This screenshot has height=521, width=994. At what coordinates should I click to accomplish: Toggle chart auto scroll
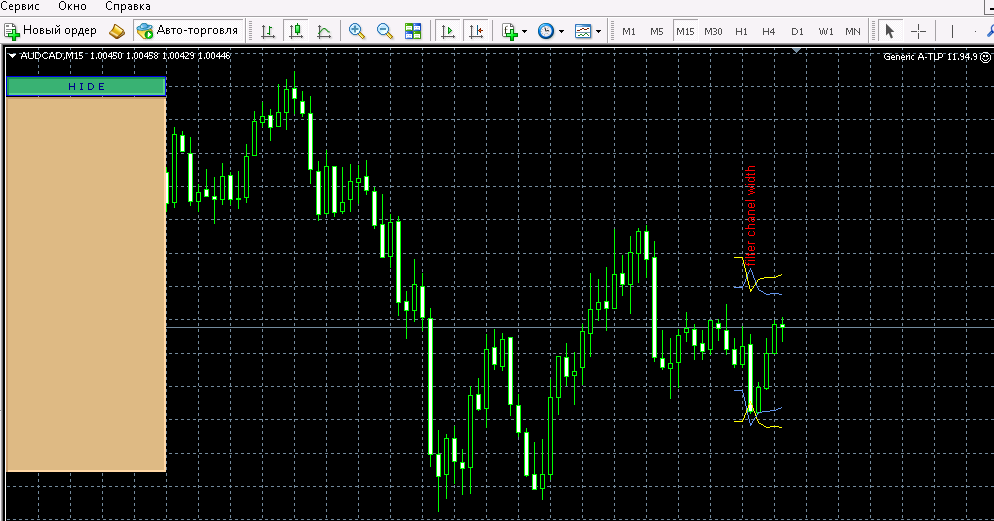(448, 30)
